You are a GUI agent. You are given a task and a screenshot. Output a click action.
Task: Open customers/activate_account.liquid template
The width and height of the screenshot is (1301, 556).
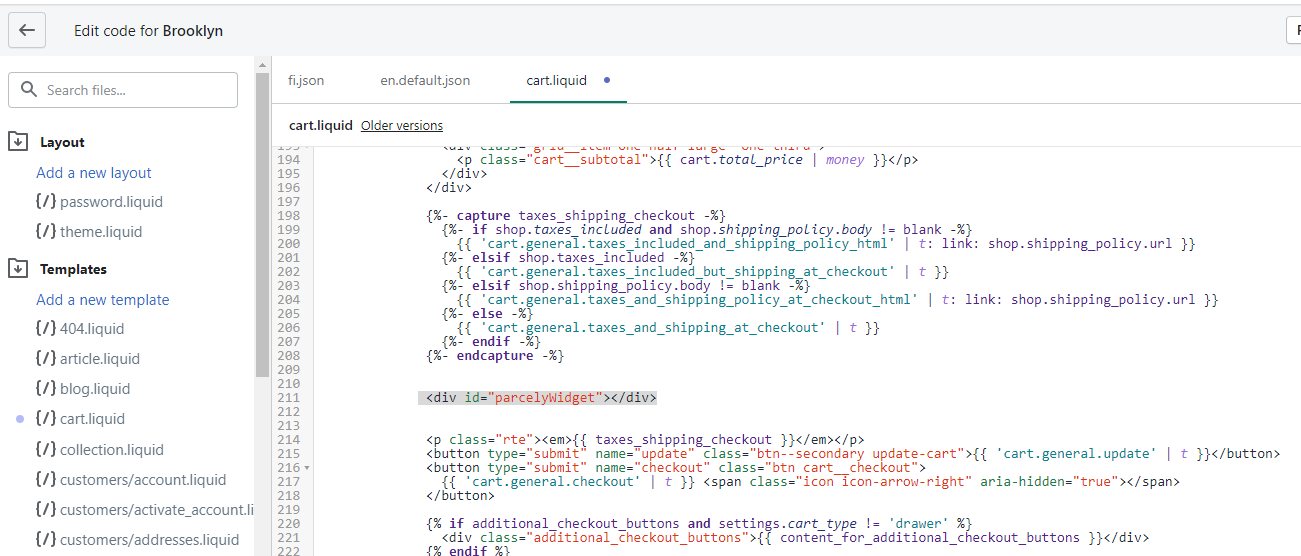(x=156, y=510)
